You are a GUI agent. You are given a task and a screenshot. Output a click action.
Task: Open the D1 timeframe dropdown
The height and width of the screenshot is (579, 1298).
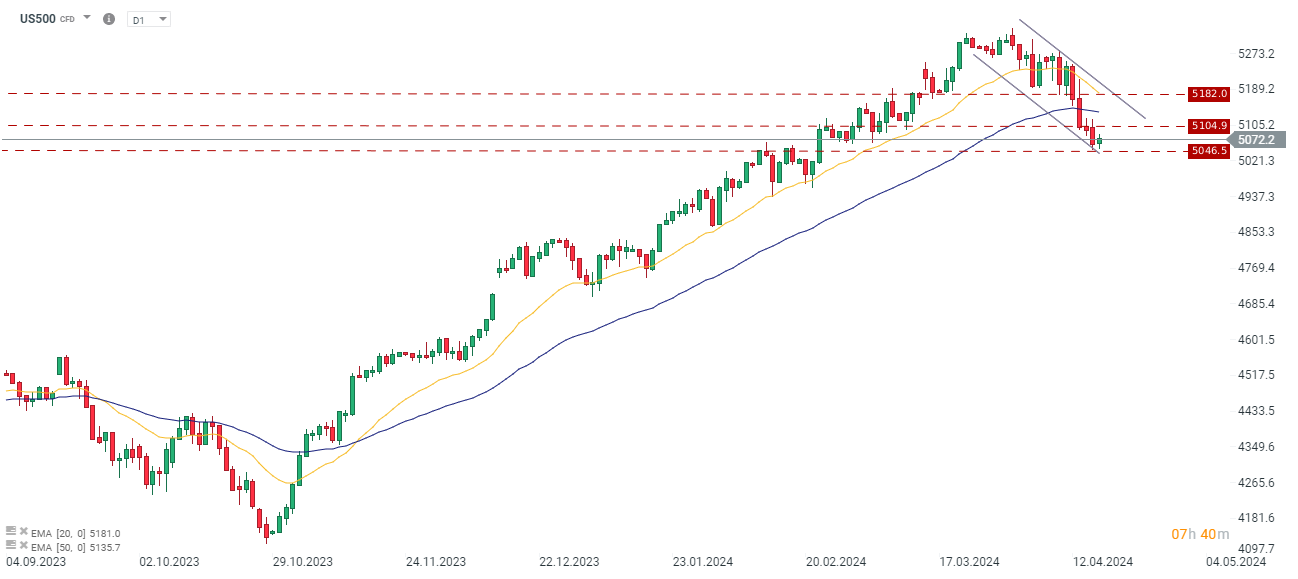149,19
